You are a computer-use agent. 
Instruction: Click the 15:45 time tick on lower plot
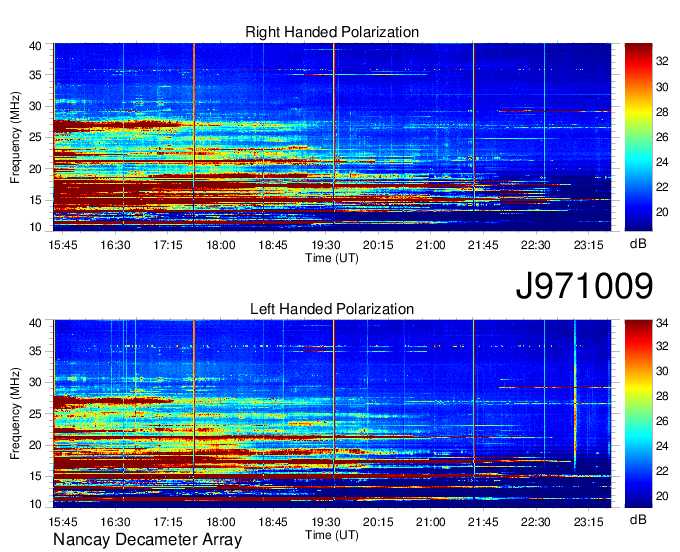point(63,522)
